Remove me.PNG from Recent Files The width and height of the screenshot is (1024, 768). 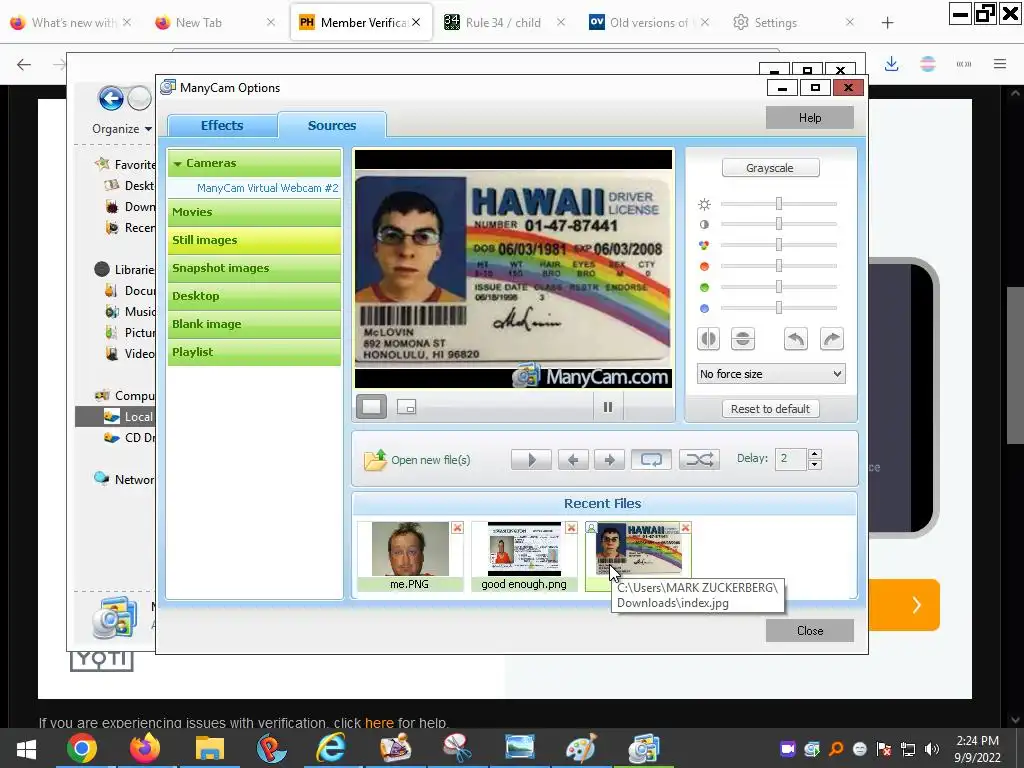point(457,528)
